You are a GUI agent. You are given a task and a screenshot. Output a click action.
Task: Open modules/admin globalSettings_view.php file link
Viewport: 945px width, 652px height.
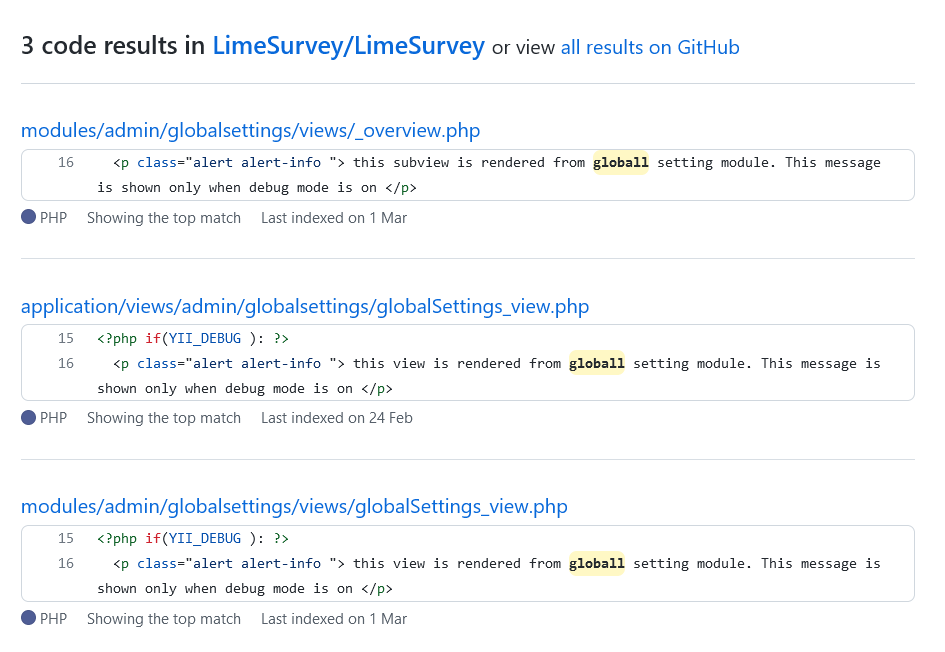click(294, 507)
